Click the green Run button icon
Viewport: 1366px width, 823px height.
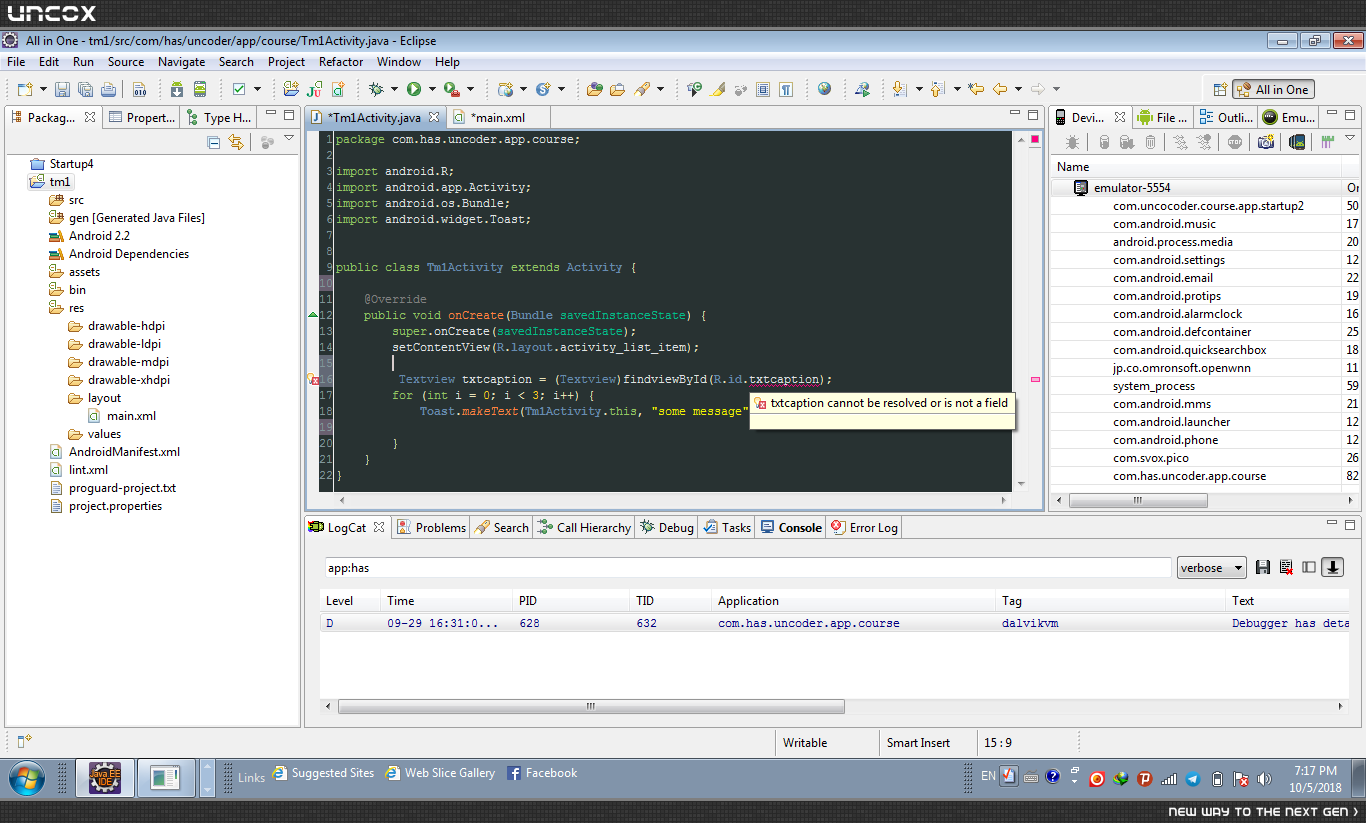(x=413, y=89)
